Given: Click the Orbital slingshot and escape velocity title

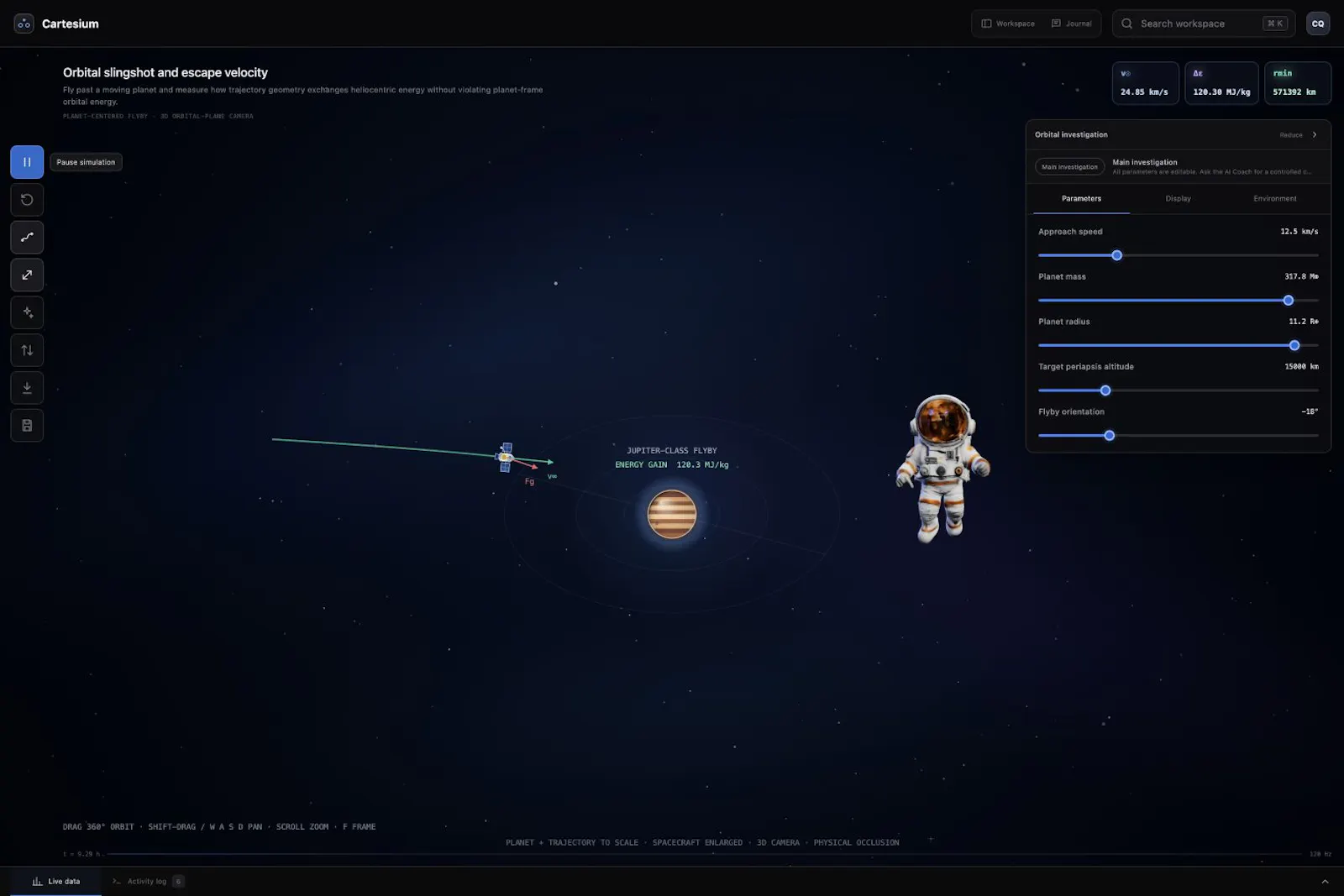Looking at the screenshot, I should [x=165, y=73].
